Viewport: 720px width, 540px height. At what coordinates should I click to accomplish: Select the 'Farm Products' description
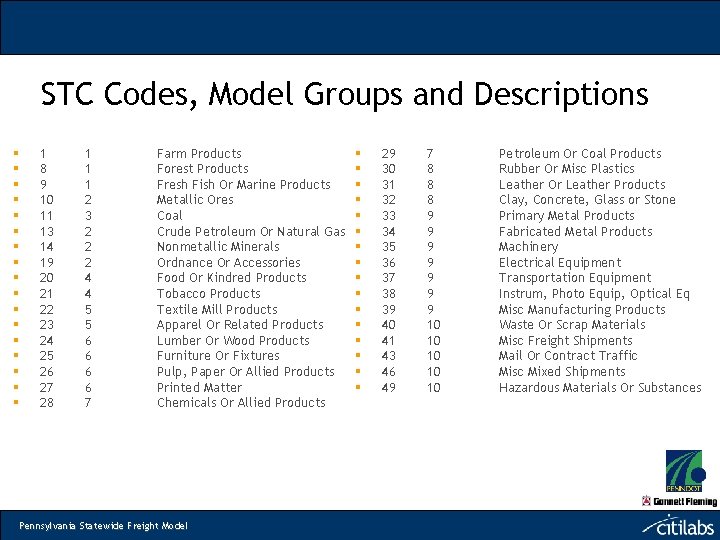point(199,153)
